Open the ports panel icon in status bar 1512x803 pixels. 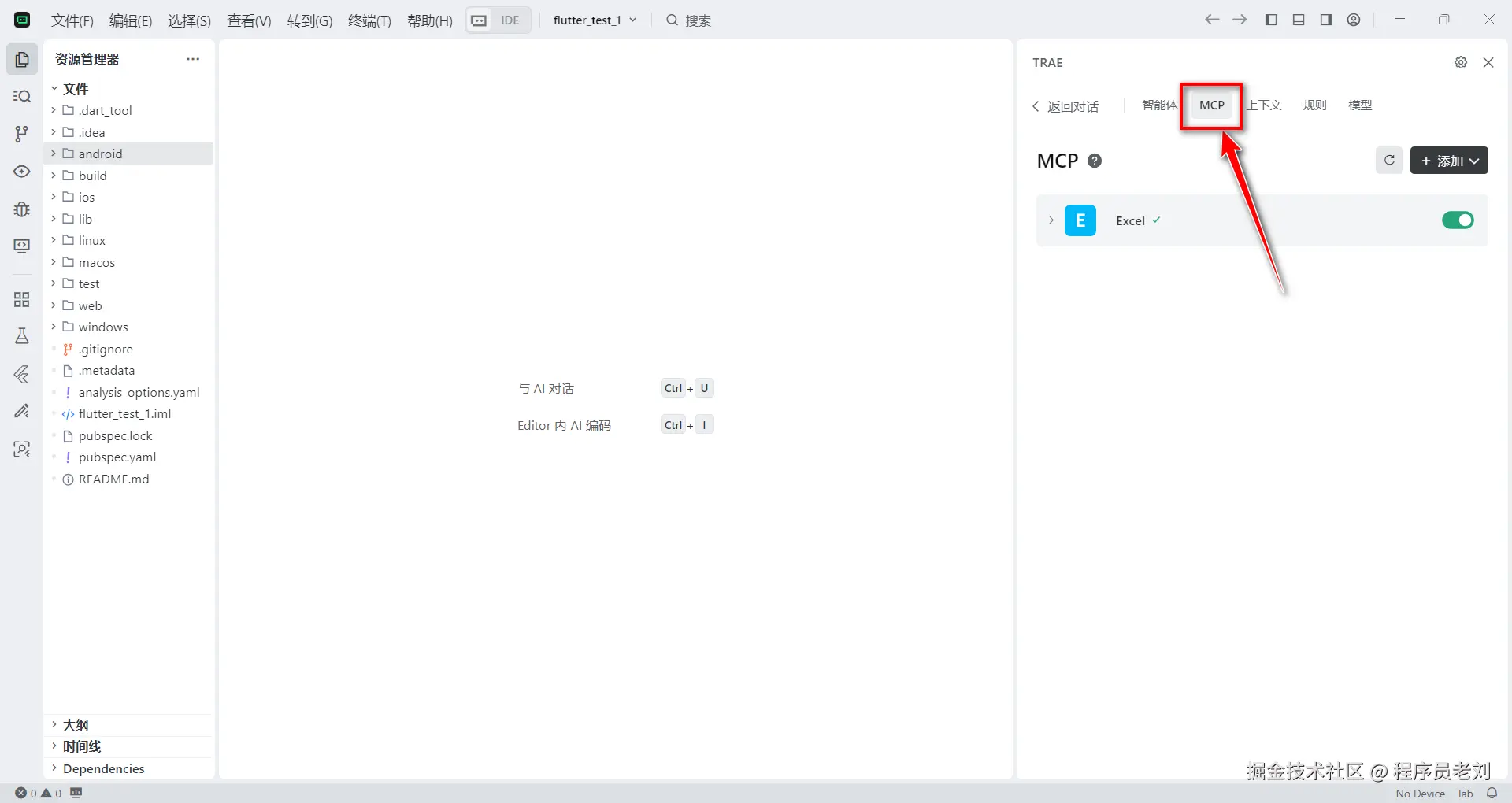click(76, 794)
